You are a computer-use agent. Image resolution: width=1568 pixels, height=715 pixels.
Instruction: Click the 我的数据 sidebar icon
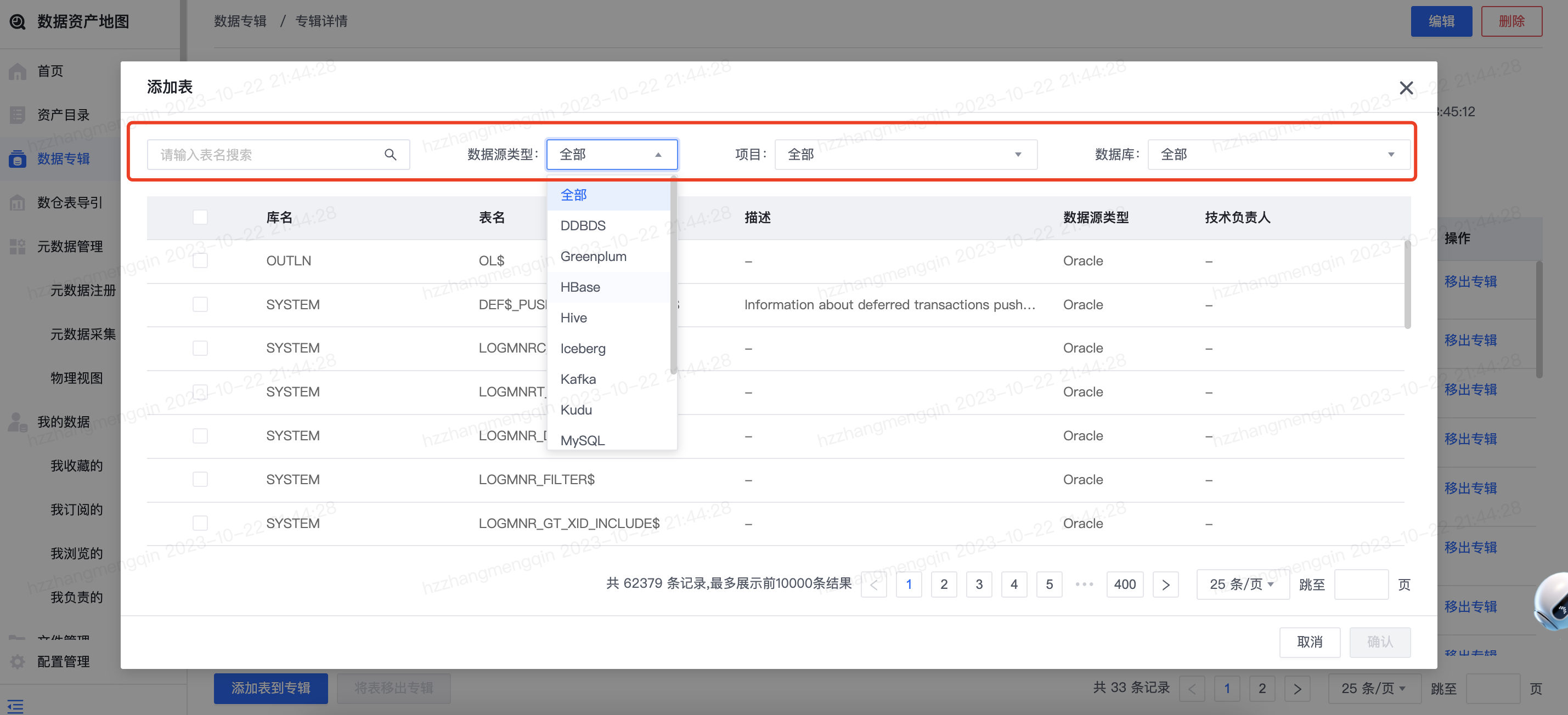17,422
